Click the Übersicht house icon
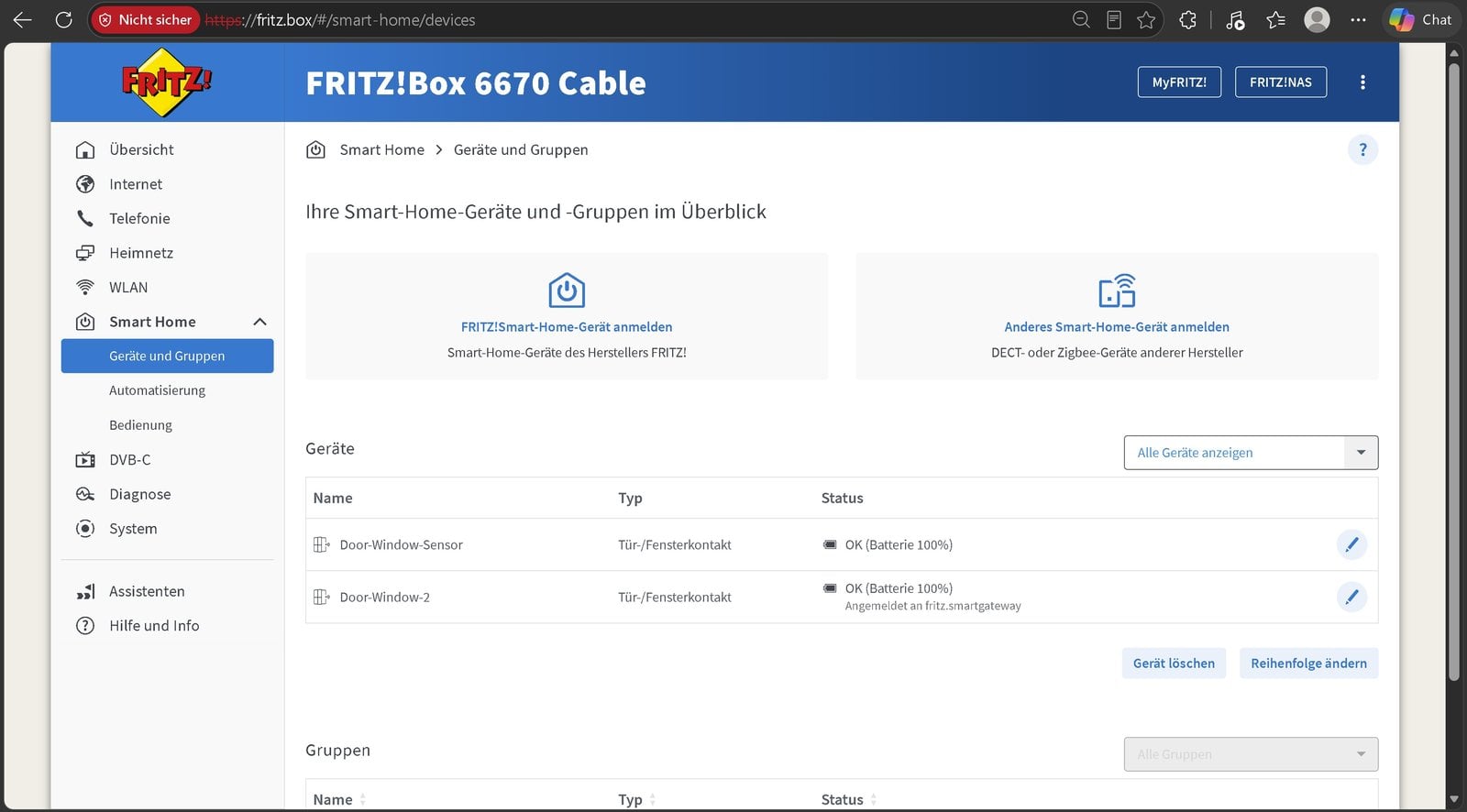 [85, 149]
